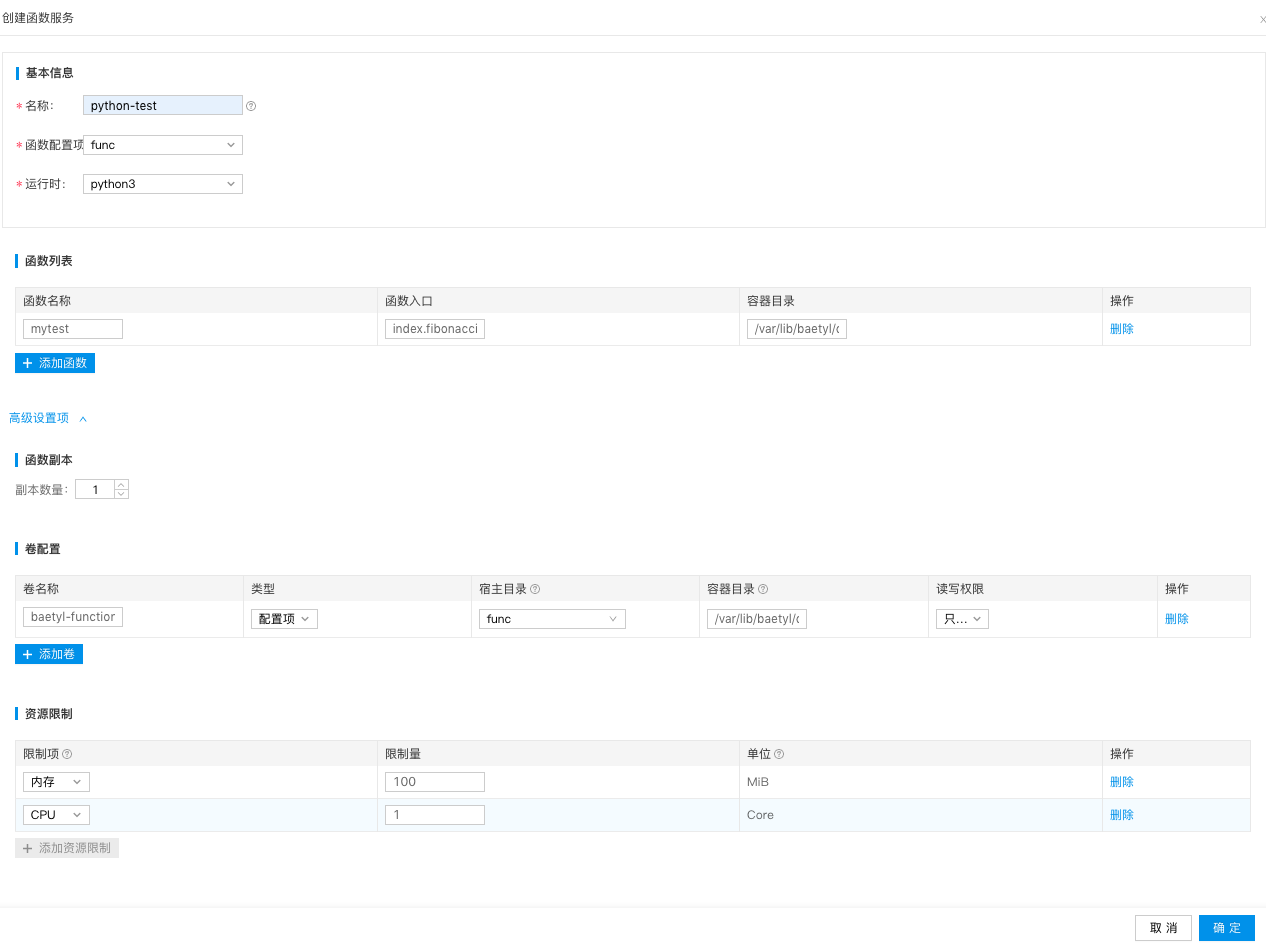Delete the CPU resource limit row
The image size is (1266, 945).
pyautogui.click(x=1122, y=815)
